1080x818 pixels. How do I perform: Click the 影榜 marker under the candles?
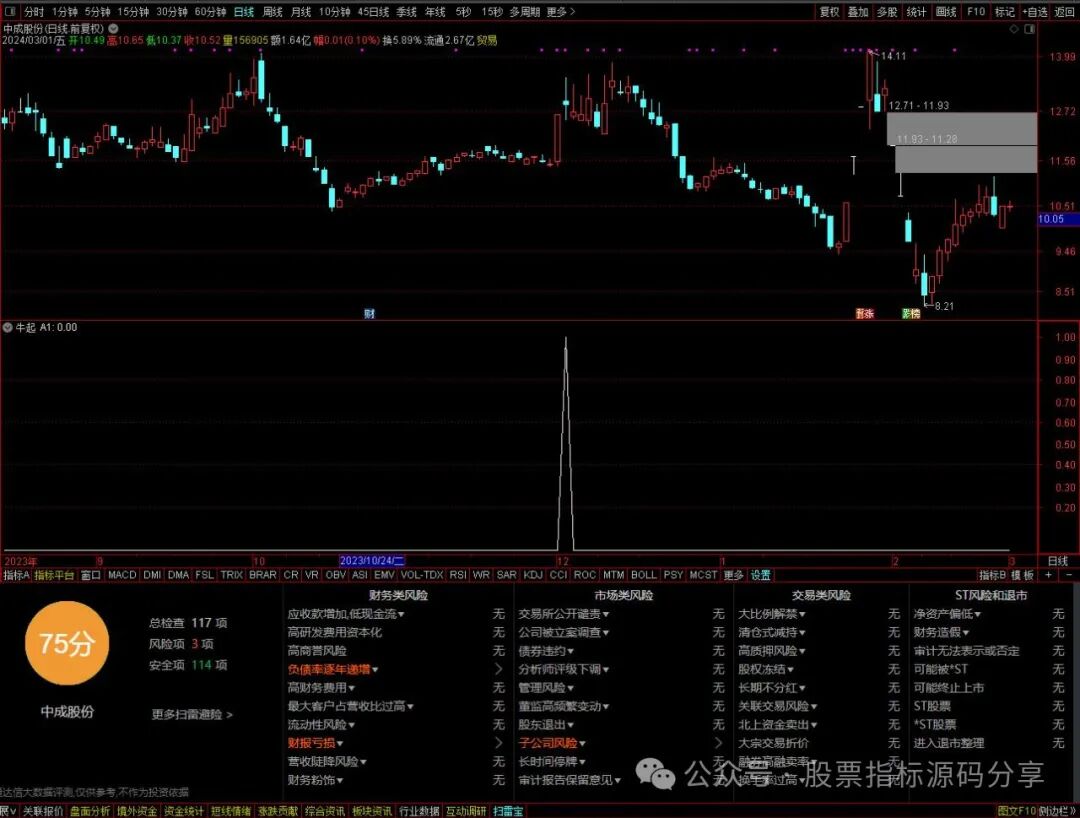pos(911,314)
